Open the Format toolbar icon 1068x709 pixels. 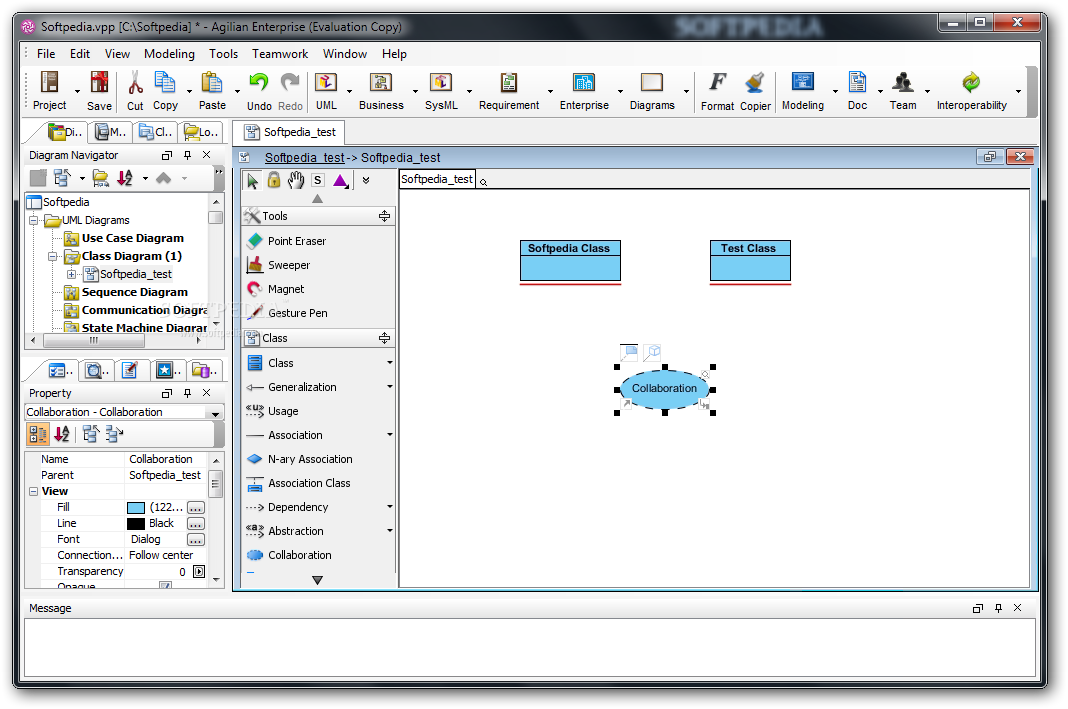[x=717, y=91]
